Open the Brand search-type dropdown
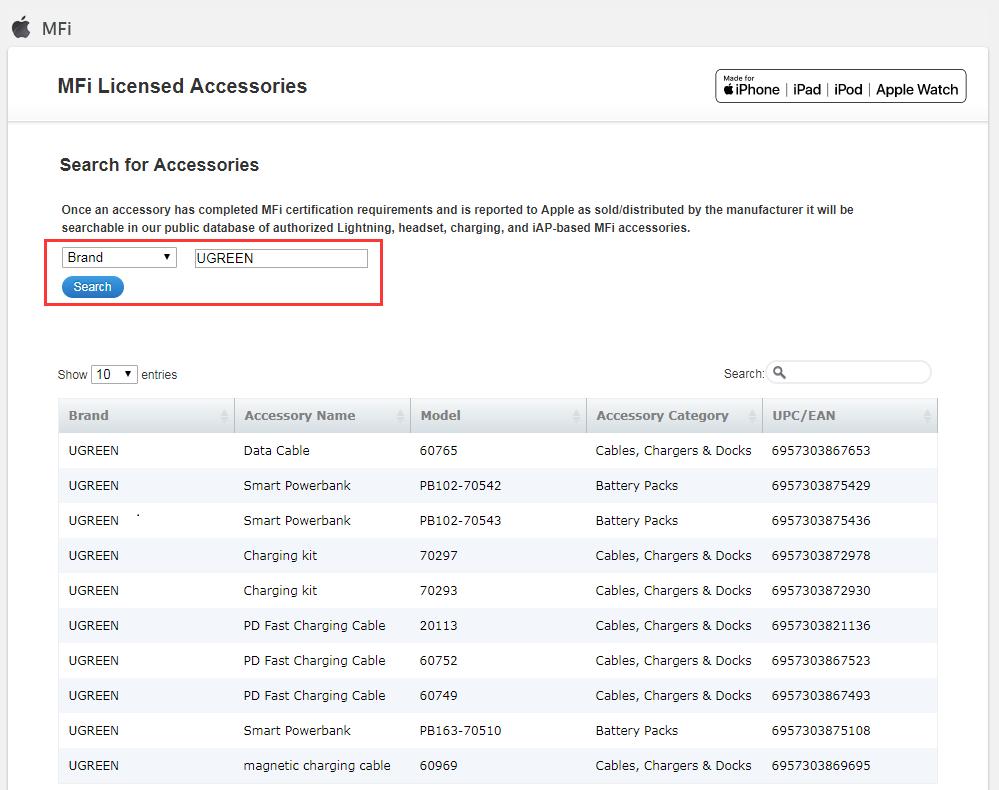 (119, 258)
